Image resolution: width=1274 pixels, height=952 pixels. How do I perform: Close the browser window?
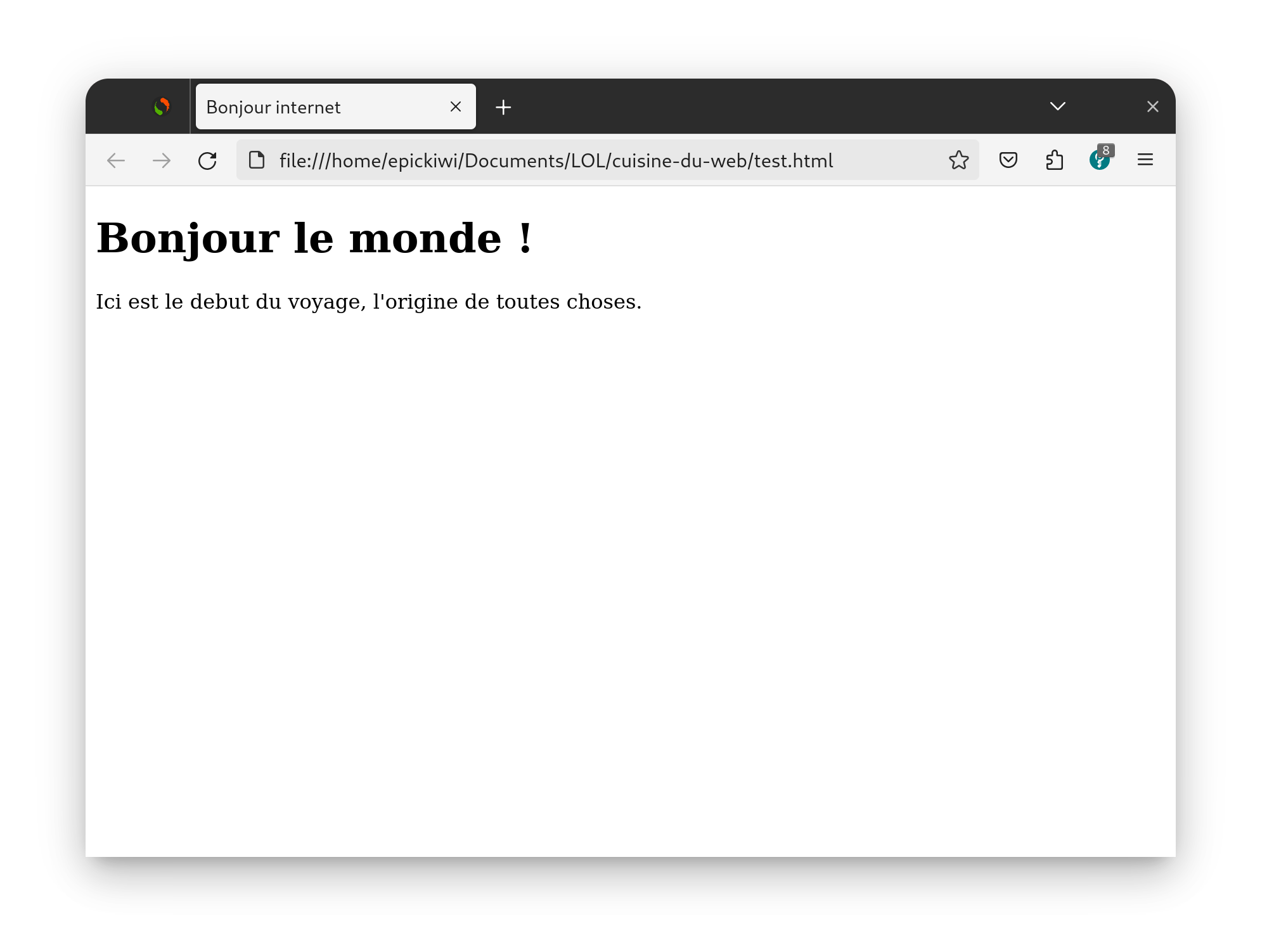[1152, 106]
